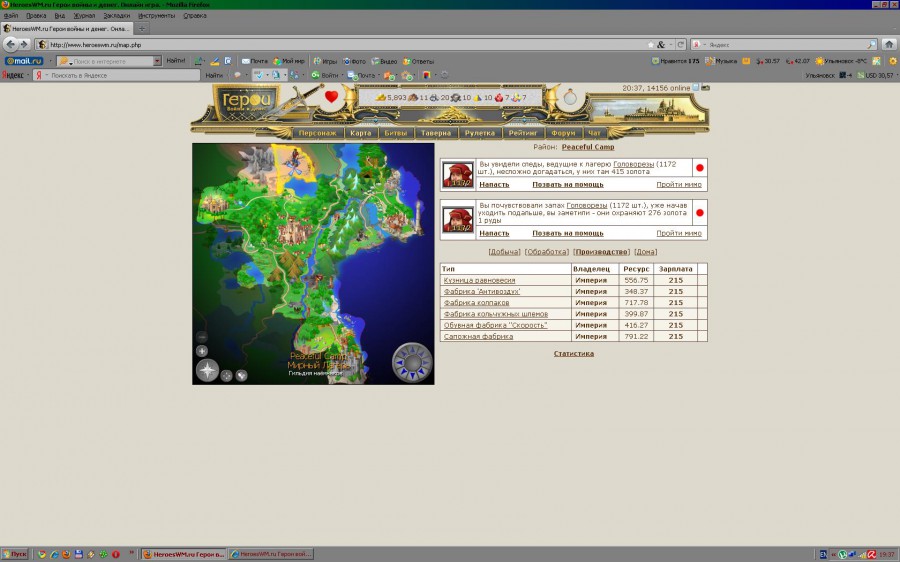The image size is (900, 562).
Task: Switch to the Добыча tab
Action: (x=505, y=252)
